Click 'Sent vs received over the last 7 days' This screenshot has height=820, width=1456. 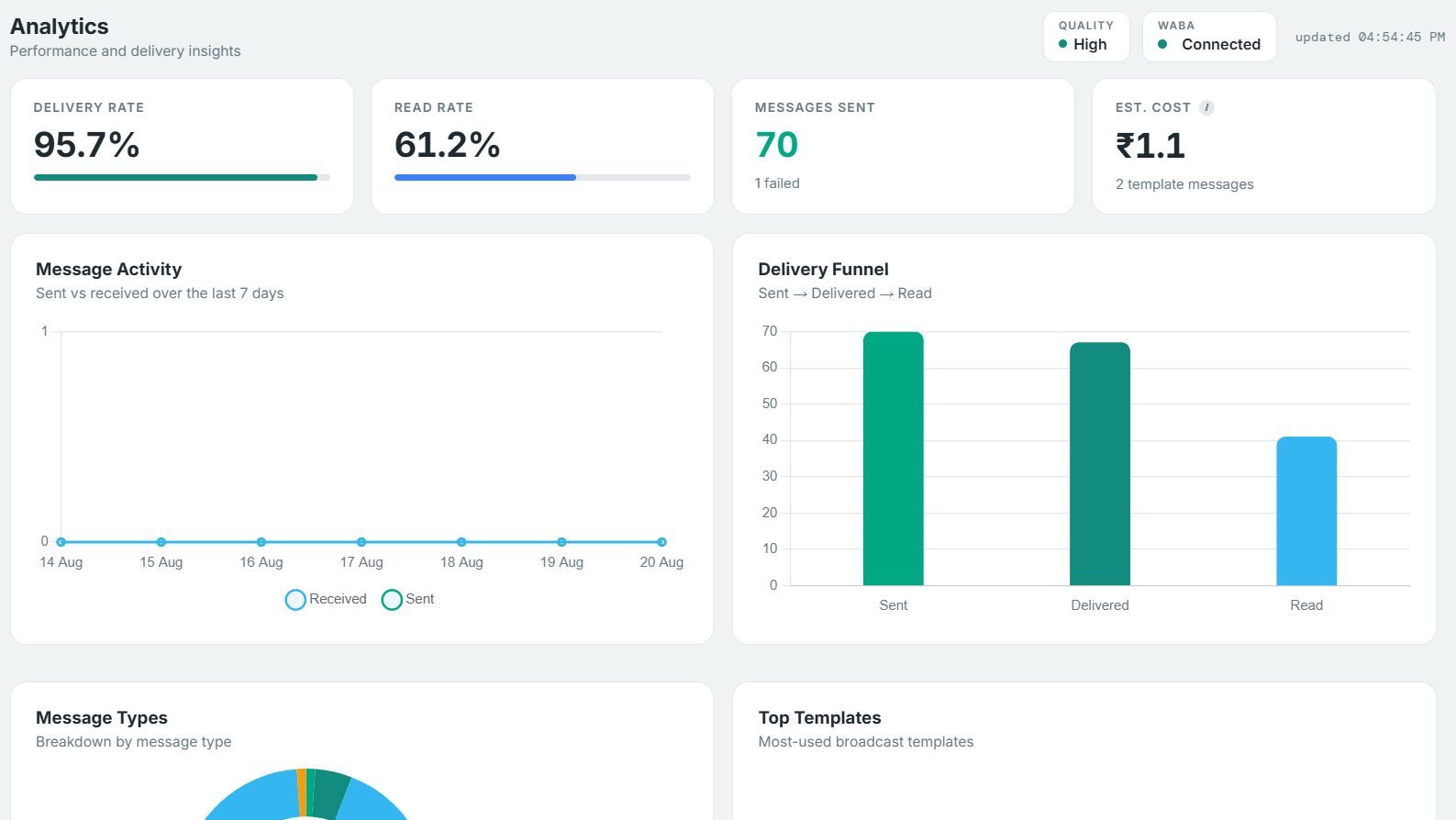[x=160, y=294]
